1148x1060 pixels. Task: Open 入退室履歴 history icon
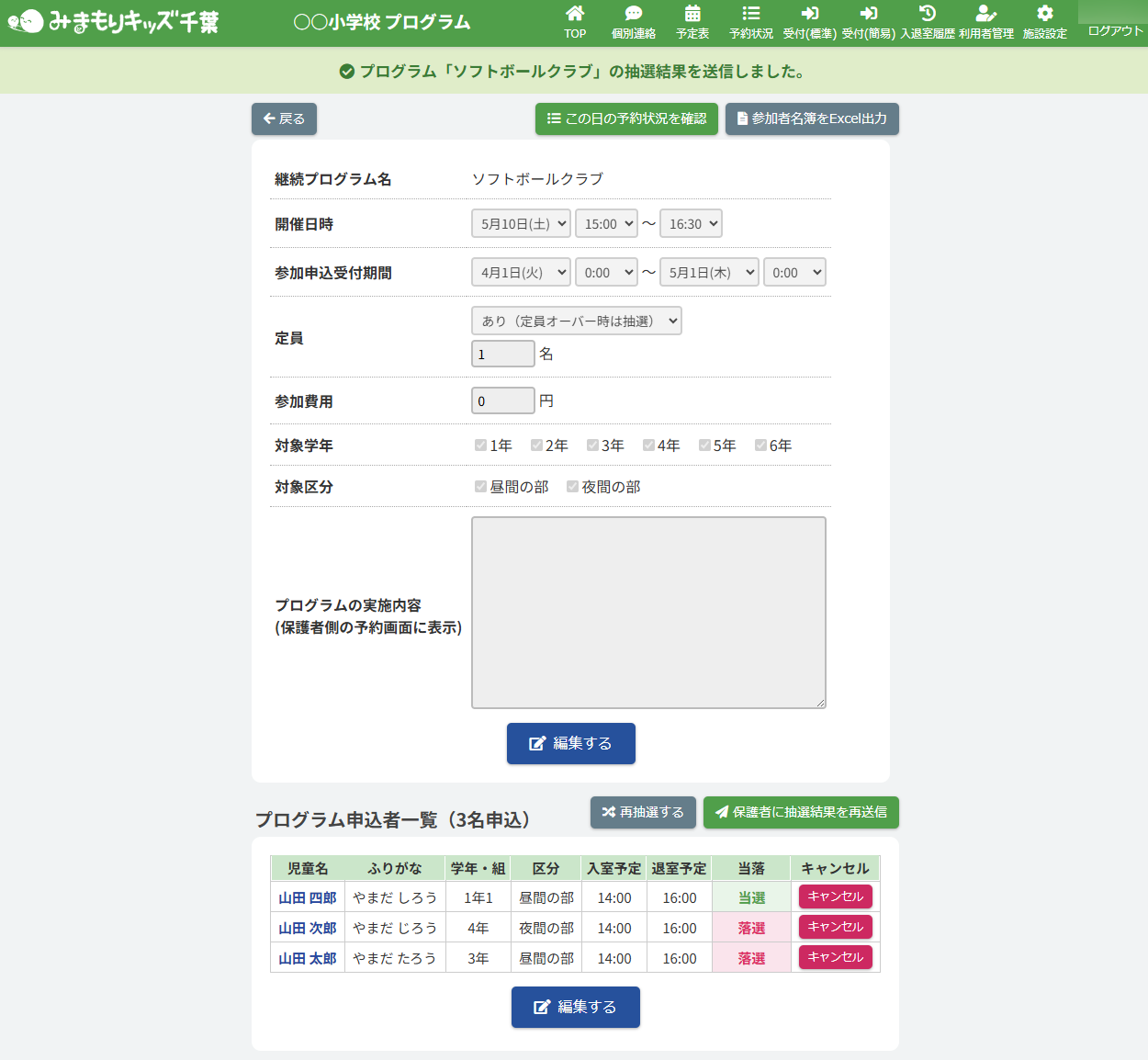tap(927, 14)
